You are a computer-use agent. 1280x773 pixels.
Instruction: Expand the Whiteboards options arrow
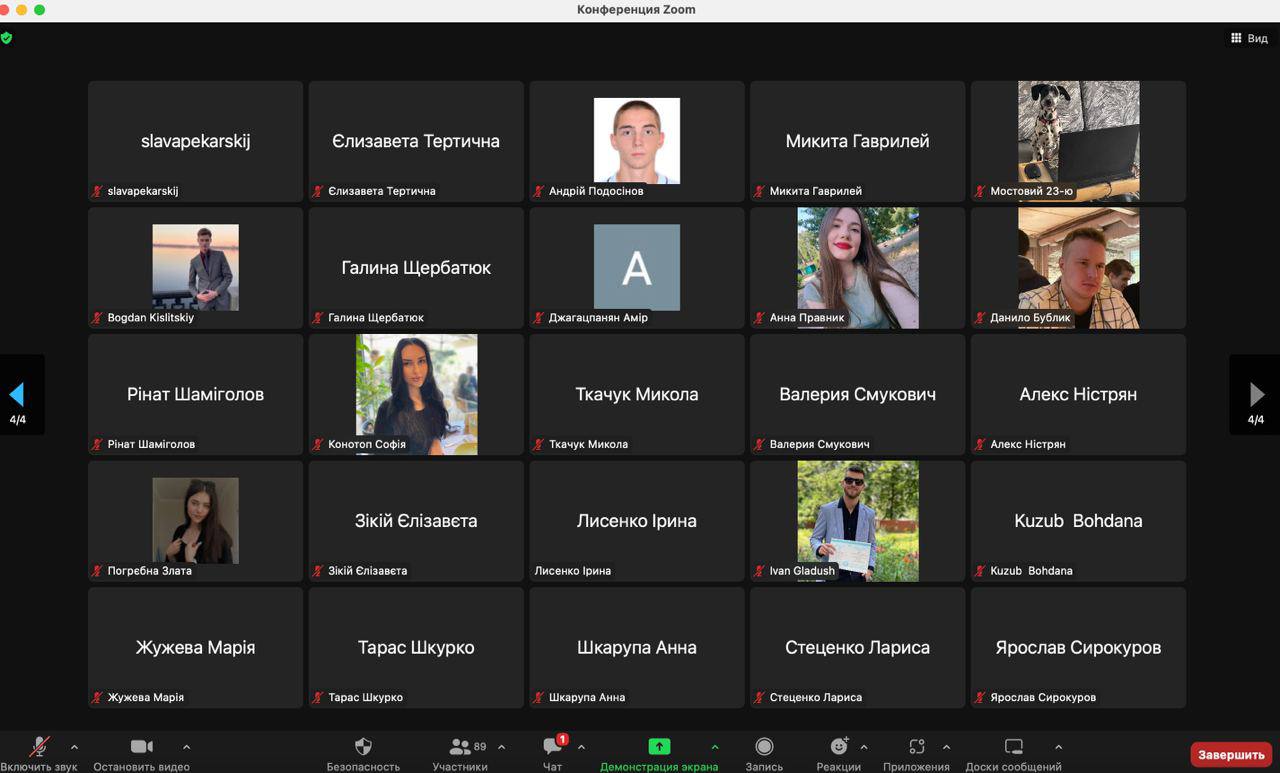pyautogui.click(x=1058, y=746)
